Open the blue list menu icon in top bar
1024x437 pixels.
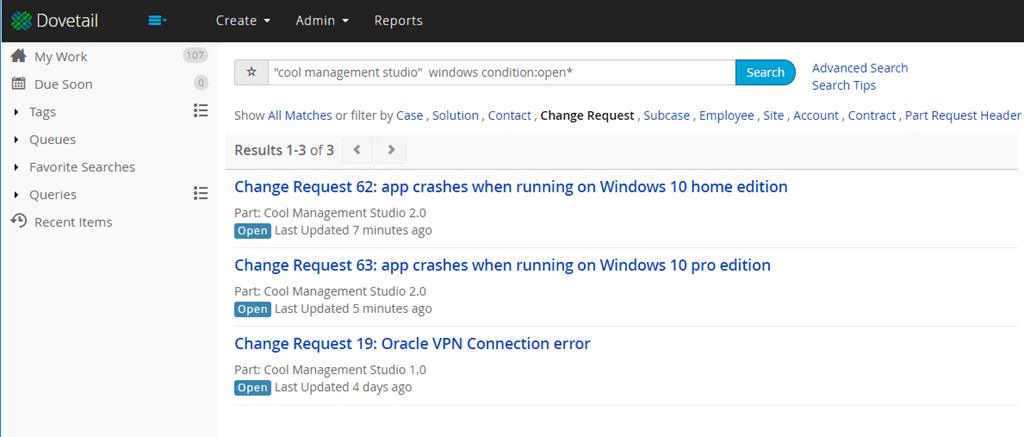157,20
